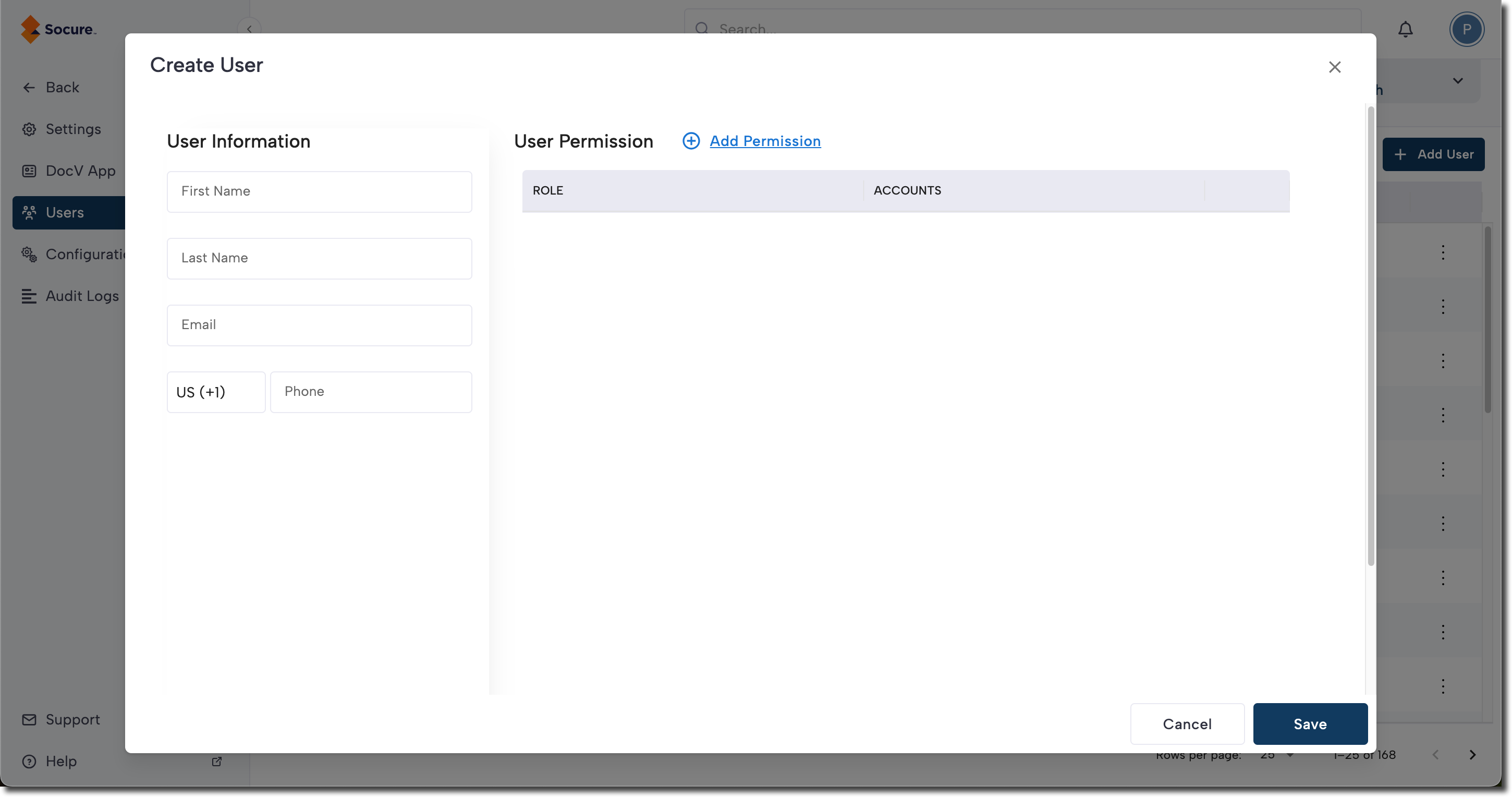The height and width of the screenshot is (797, 1512).
Task: Click the Help external link icon
Action: click(x=216, y=761)
